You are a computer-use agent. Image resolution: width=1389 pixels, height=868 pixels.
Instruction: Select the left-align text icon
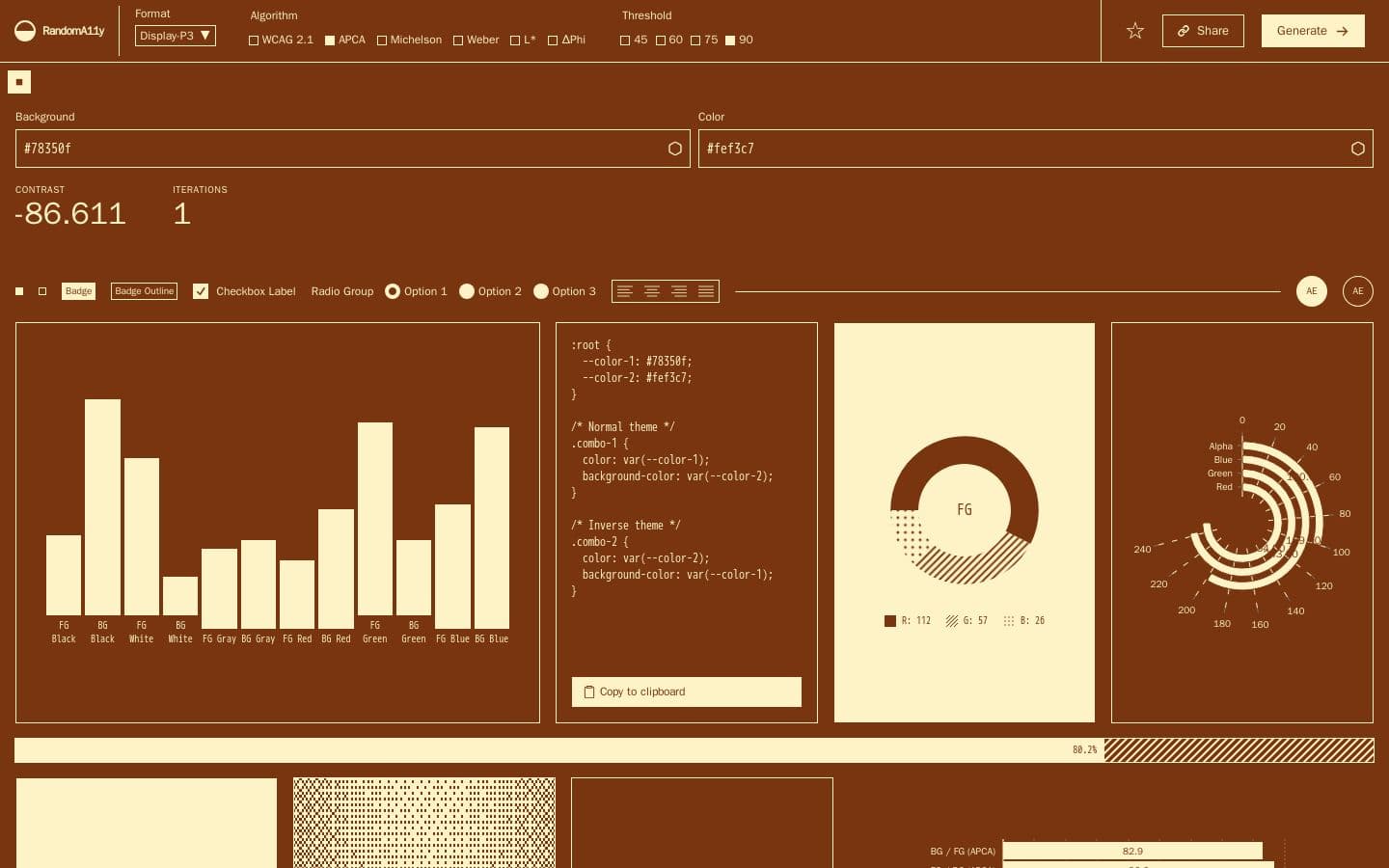625,291
